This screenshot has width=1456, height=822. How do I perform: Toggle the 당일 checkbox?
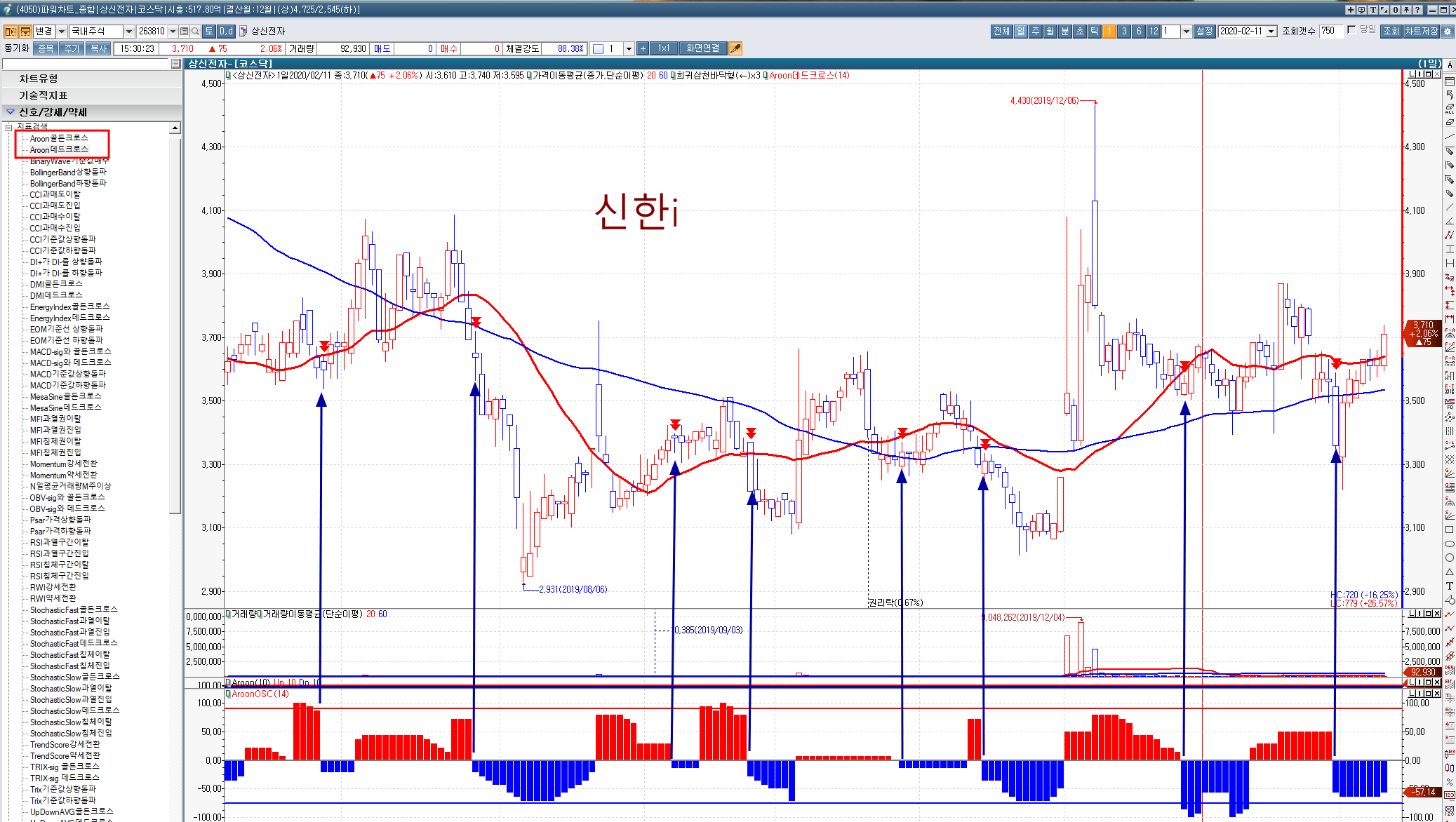click(x=1351, y=30)
